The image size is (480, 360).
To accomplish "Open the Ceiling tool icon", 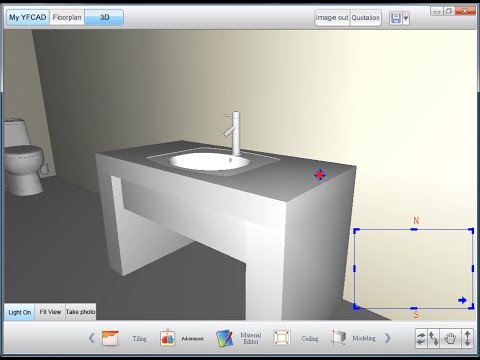I will click(282, 338).
